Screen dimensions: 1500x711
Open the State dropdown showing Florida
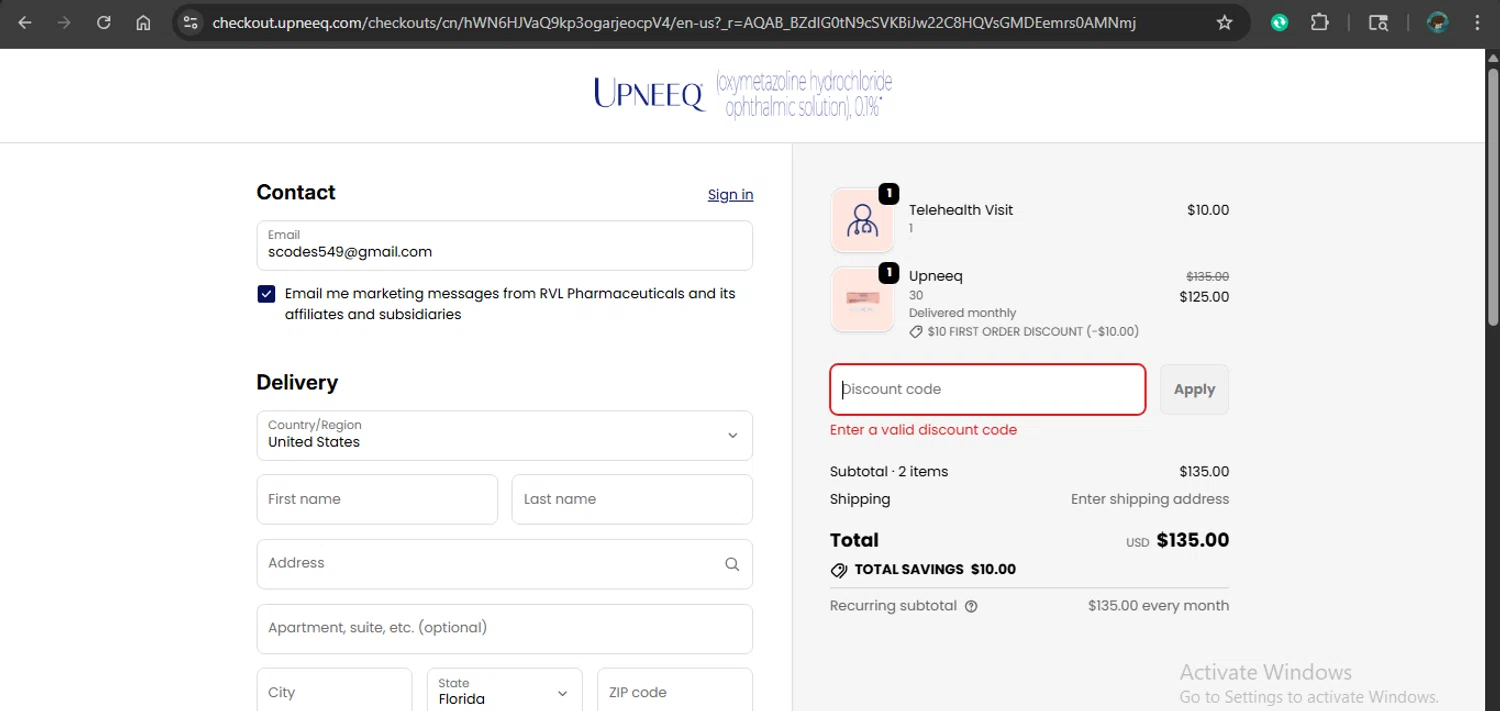pos(505,691)
